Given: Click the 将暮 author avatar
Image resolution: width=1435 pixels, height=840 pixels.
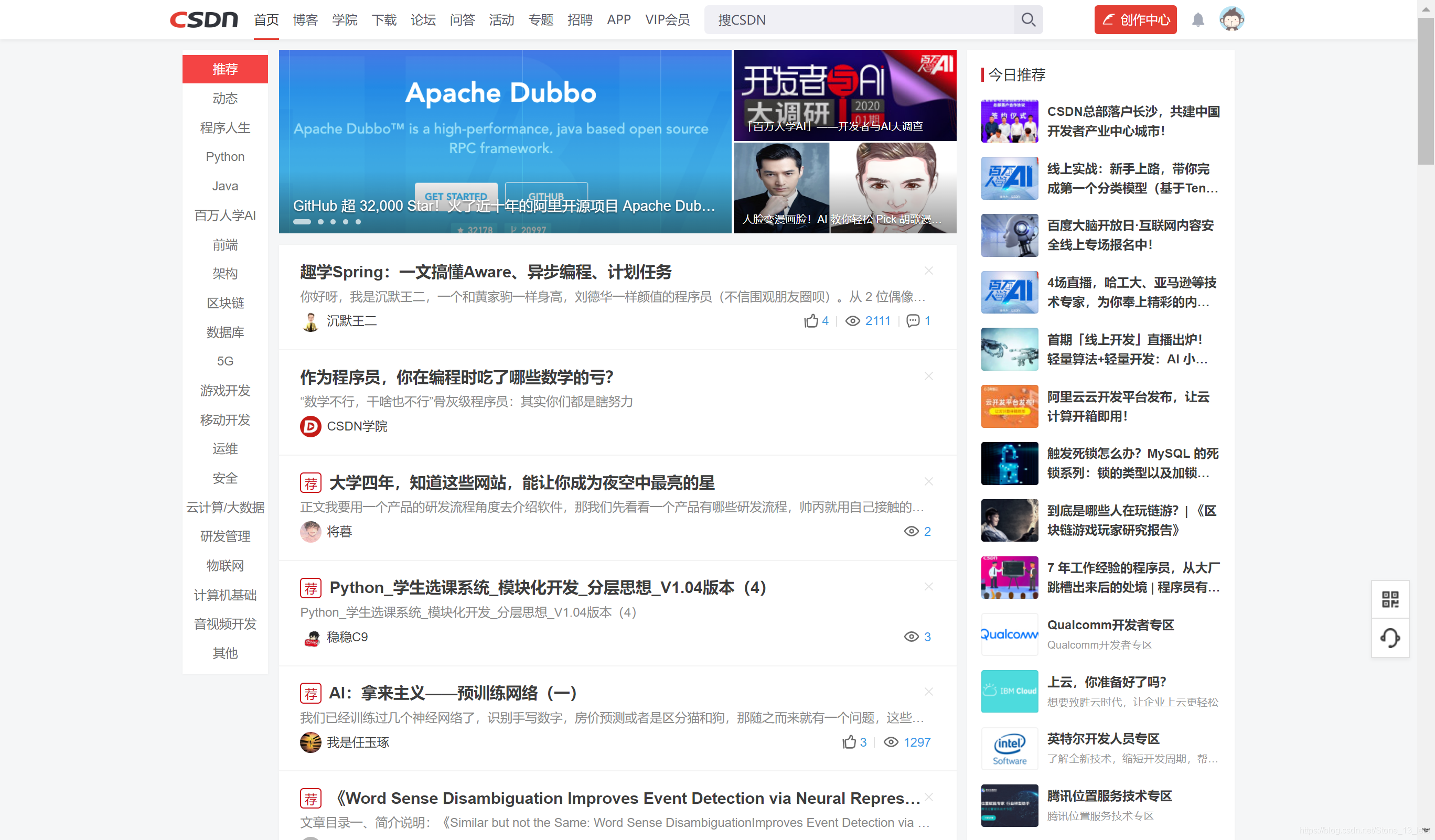Looking at the screenshot, I should tap(310, 532).
